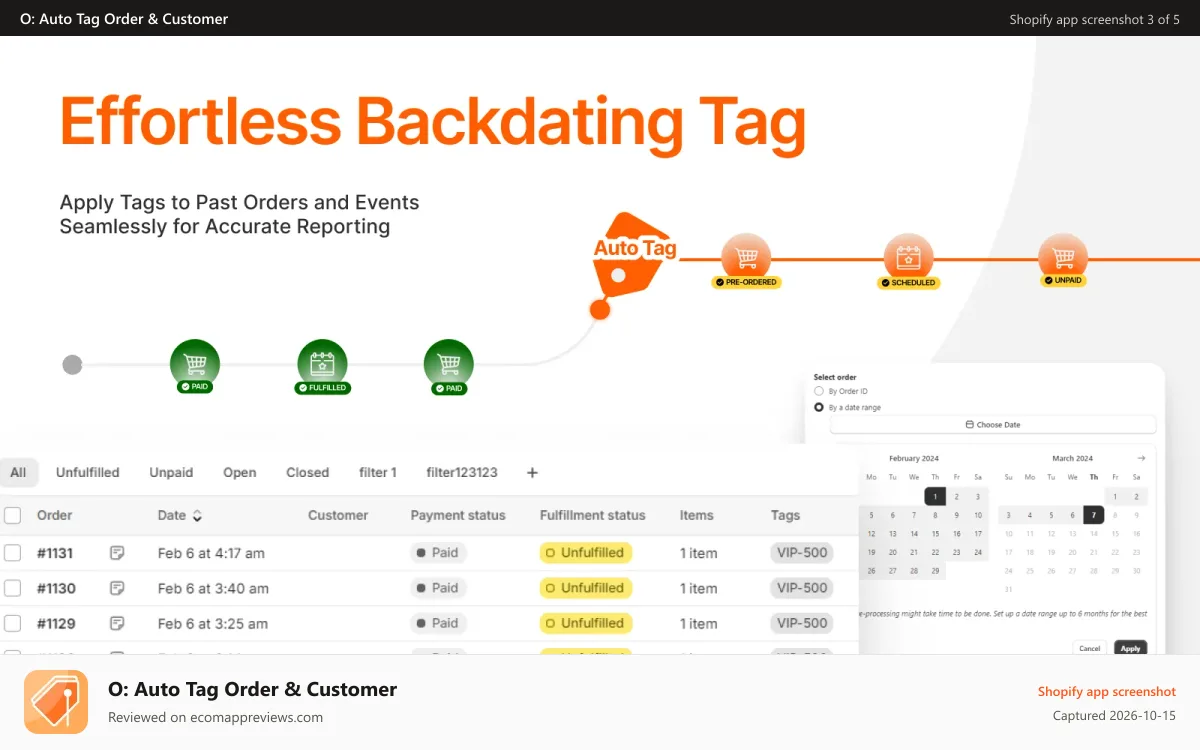Select checkbox for order #1131
Viewport: 1200px width, 750px height.
[12, 552]
